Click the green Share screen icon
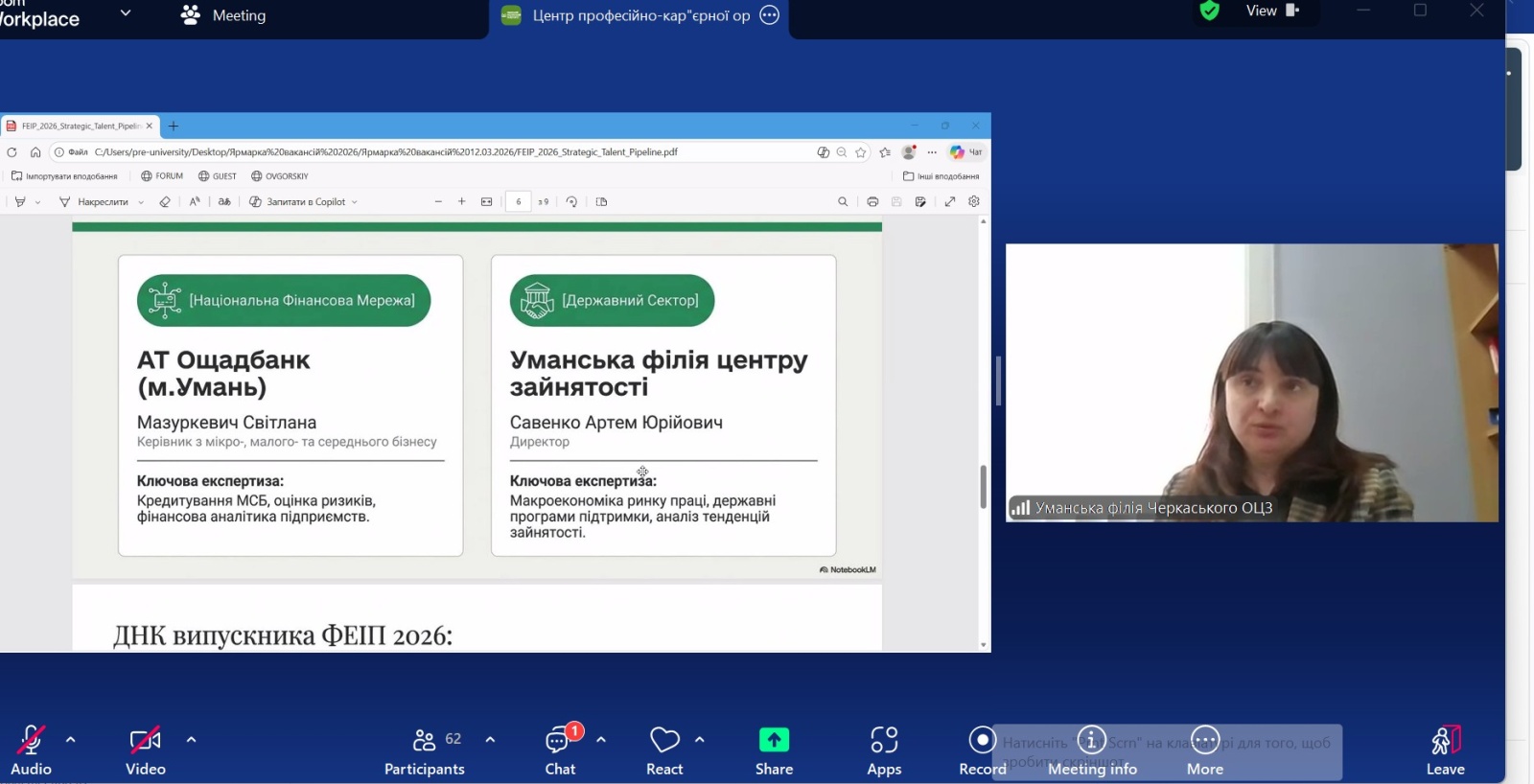The width and height of the screenshot is (1534, 784). [x=774, y=741]
